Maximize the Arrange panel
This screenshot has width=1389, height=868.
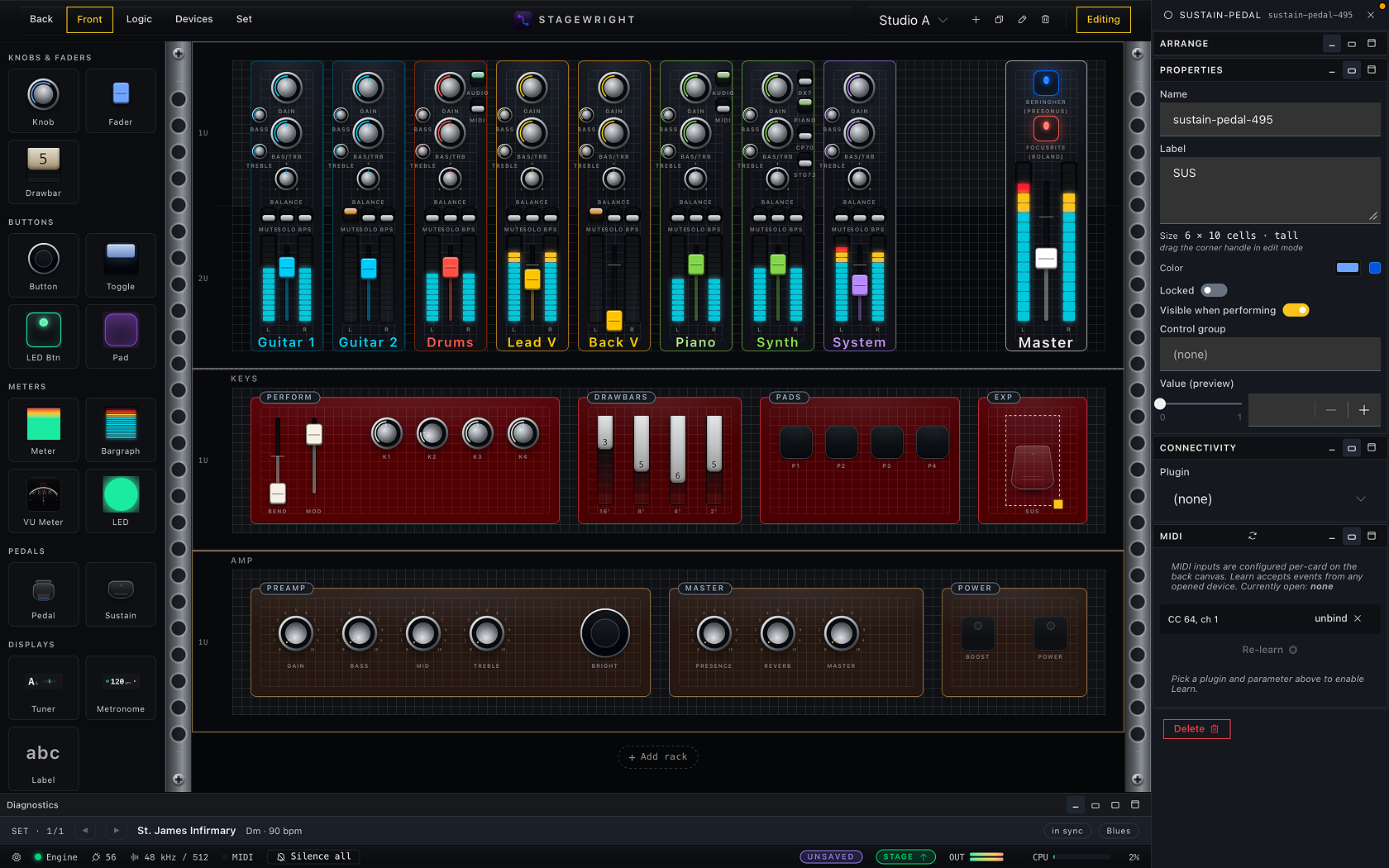1372,44
